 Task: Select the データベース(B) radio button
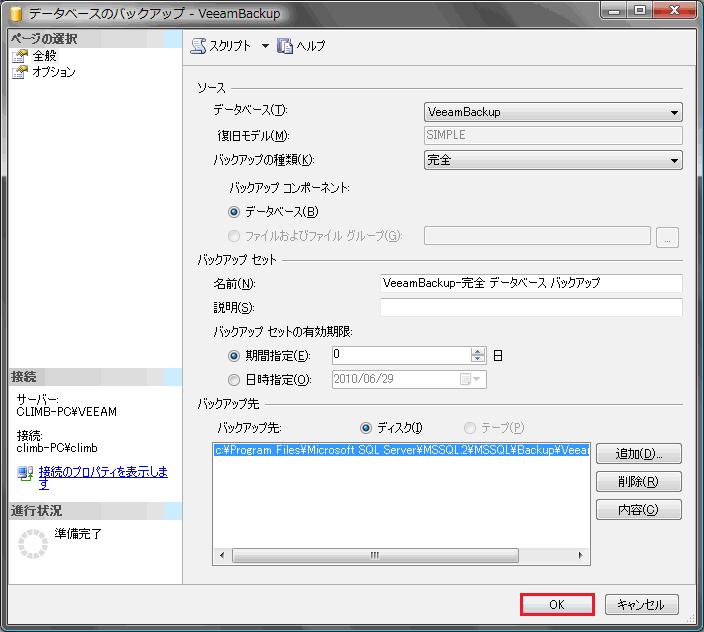pos(234,212)
